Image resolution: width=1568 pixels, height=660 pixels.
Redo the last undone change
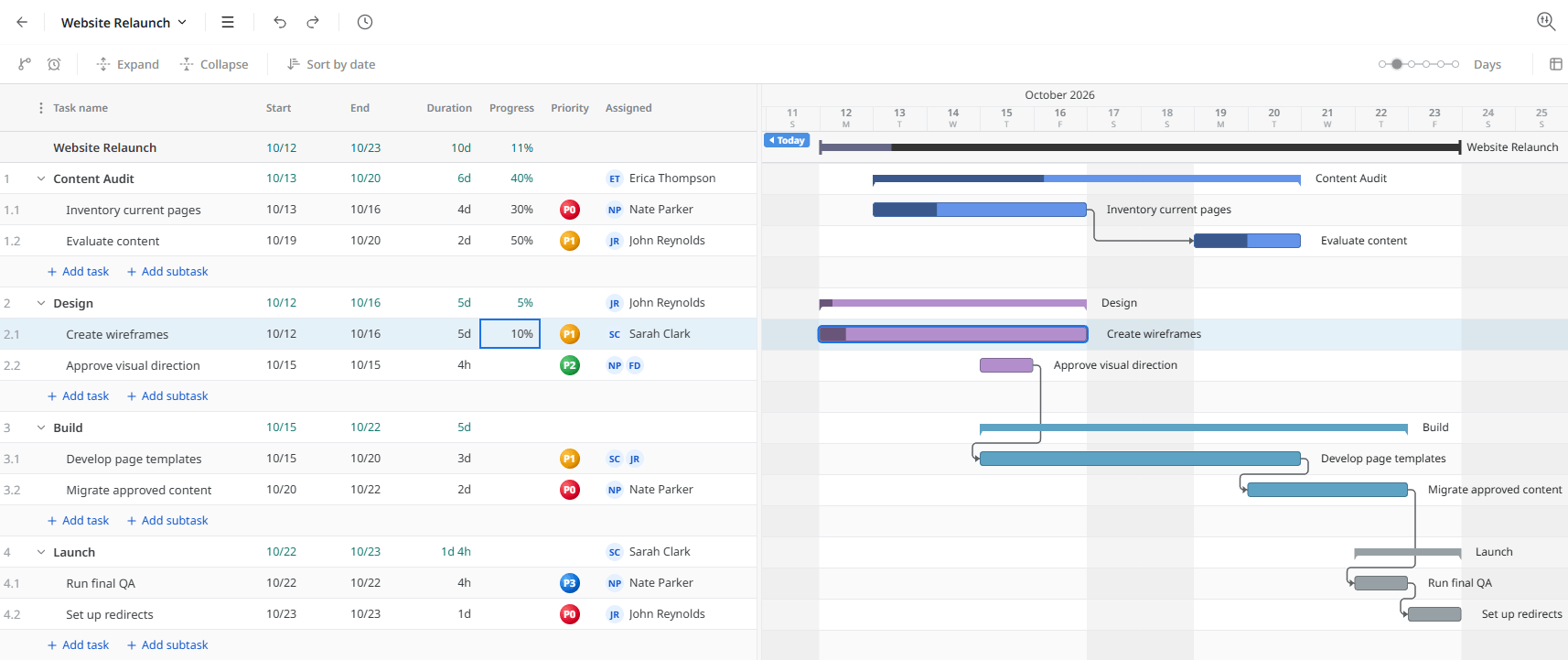313,22
